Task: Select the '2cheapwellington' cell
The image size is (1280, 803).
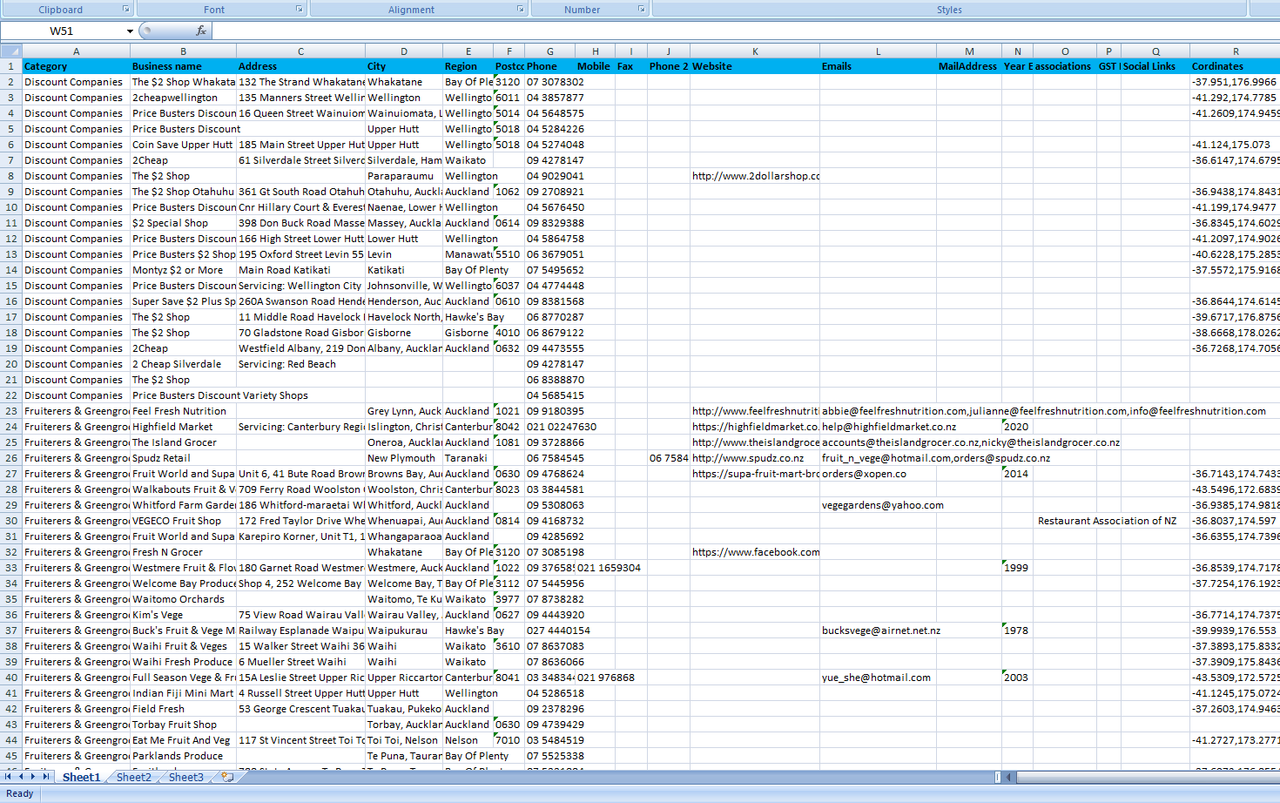Action: click(183, 98)
